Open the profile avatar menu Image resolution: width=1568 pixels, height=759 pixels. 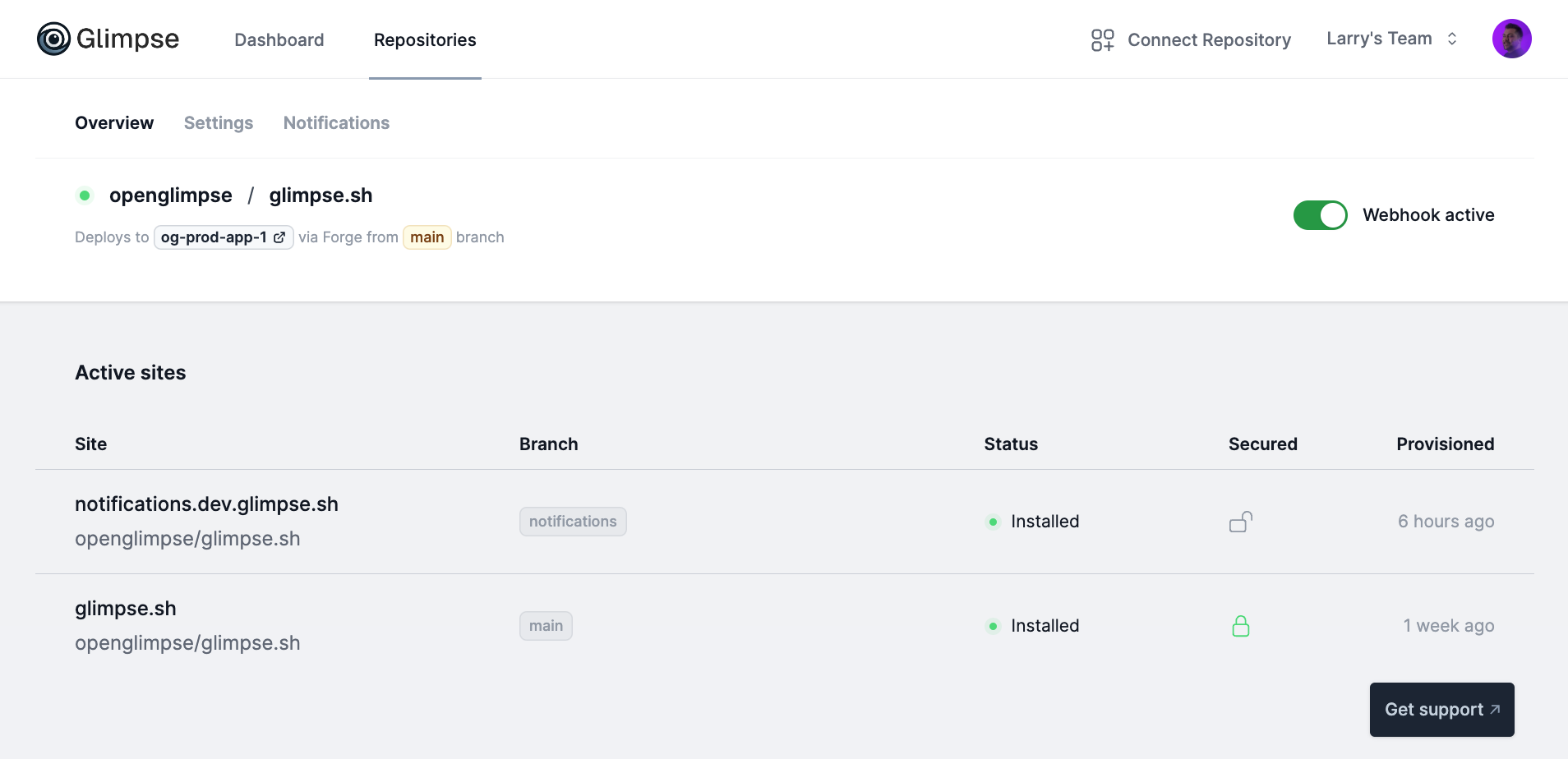point(1512,39)
